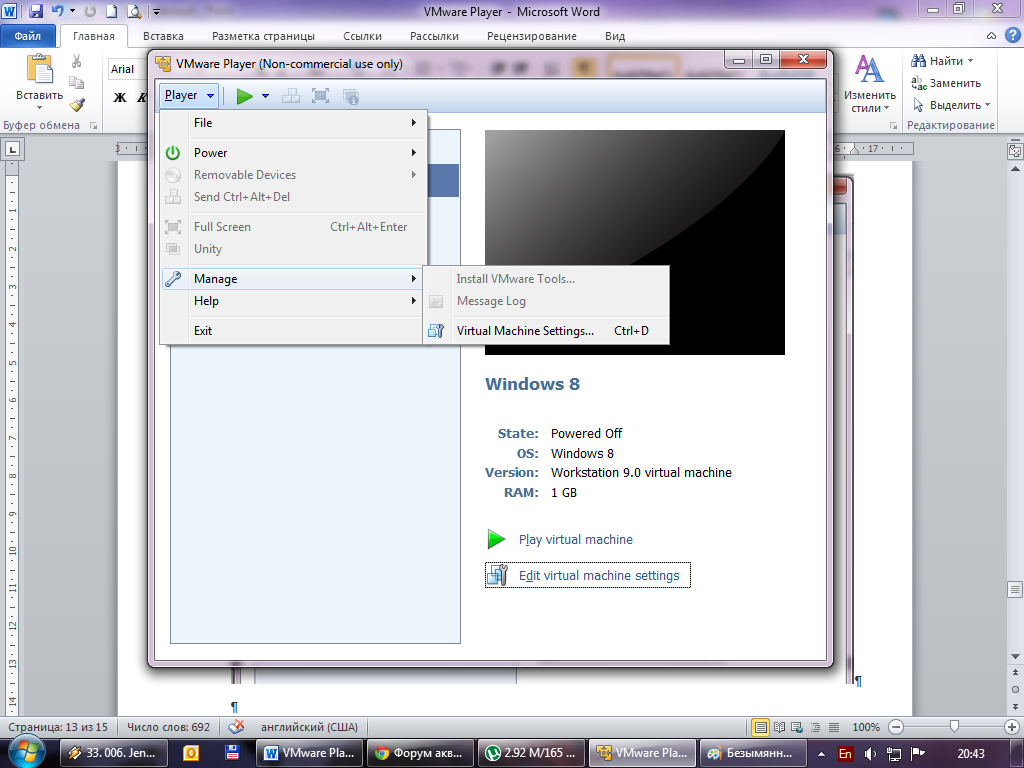Click Заменить in Word editing group
Image resolution: width=1024 pixels, height=768 pixels.
(946, 83)
